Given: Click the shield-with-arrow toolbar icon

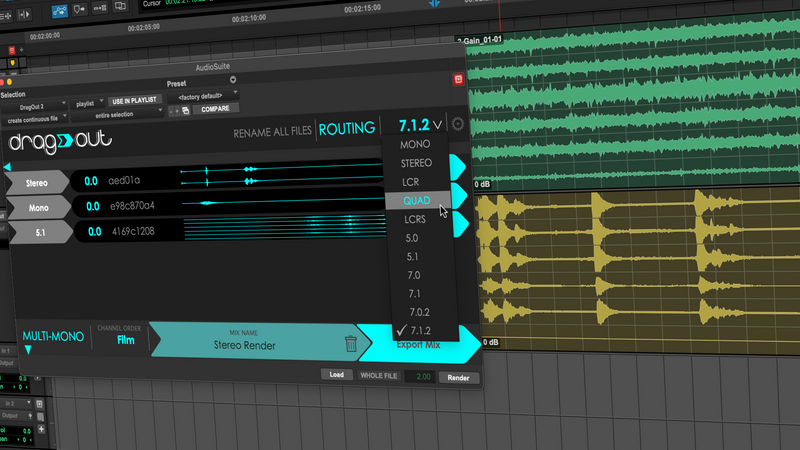Looking at the screenshot, I should 79,9.
